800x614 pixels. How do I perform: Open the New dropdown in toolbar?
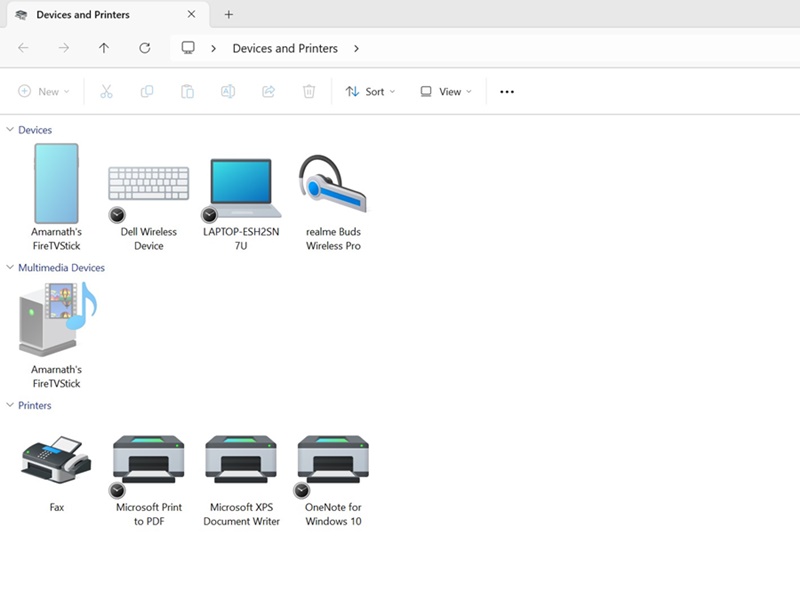[44, 92]
